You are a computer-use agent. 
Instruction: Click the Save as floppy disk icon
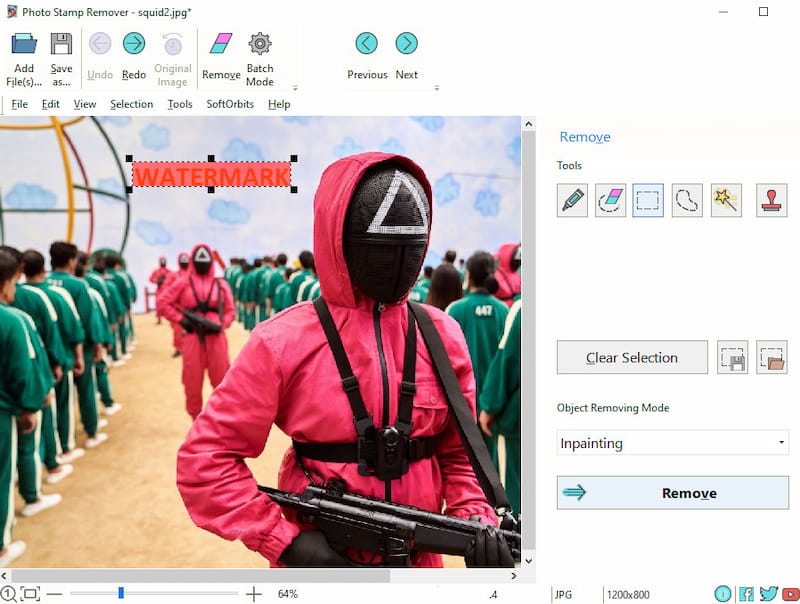(61, 44)
